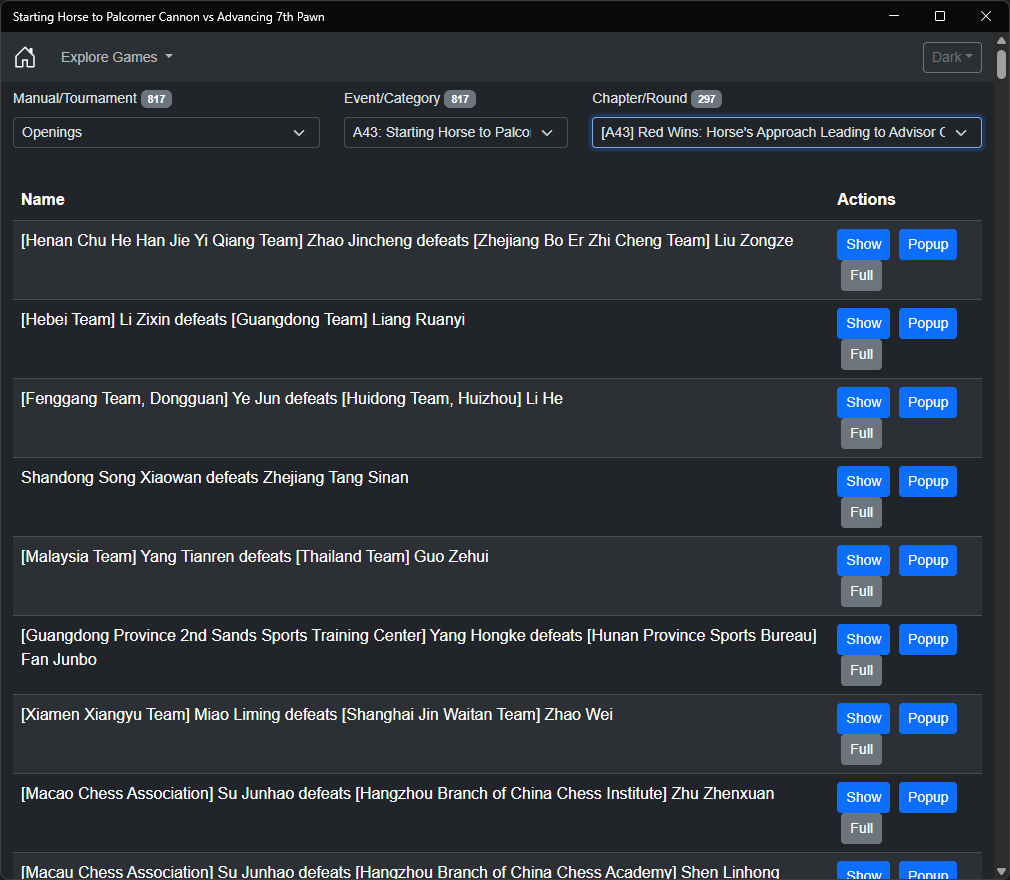The height and width of the screenshot is (880, 1010).
Task: Show the Yang Hongke vs Fan Junbo game
Action: (863, 640)
